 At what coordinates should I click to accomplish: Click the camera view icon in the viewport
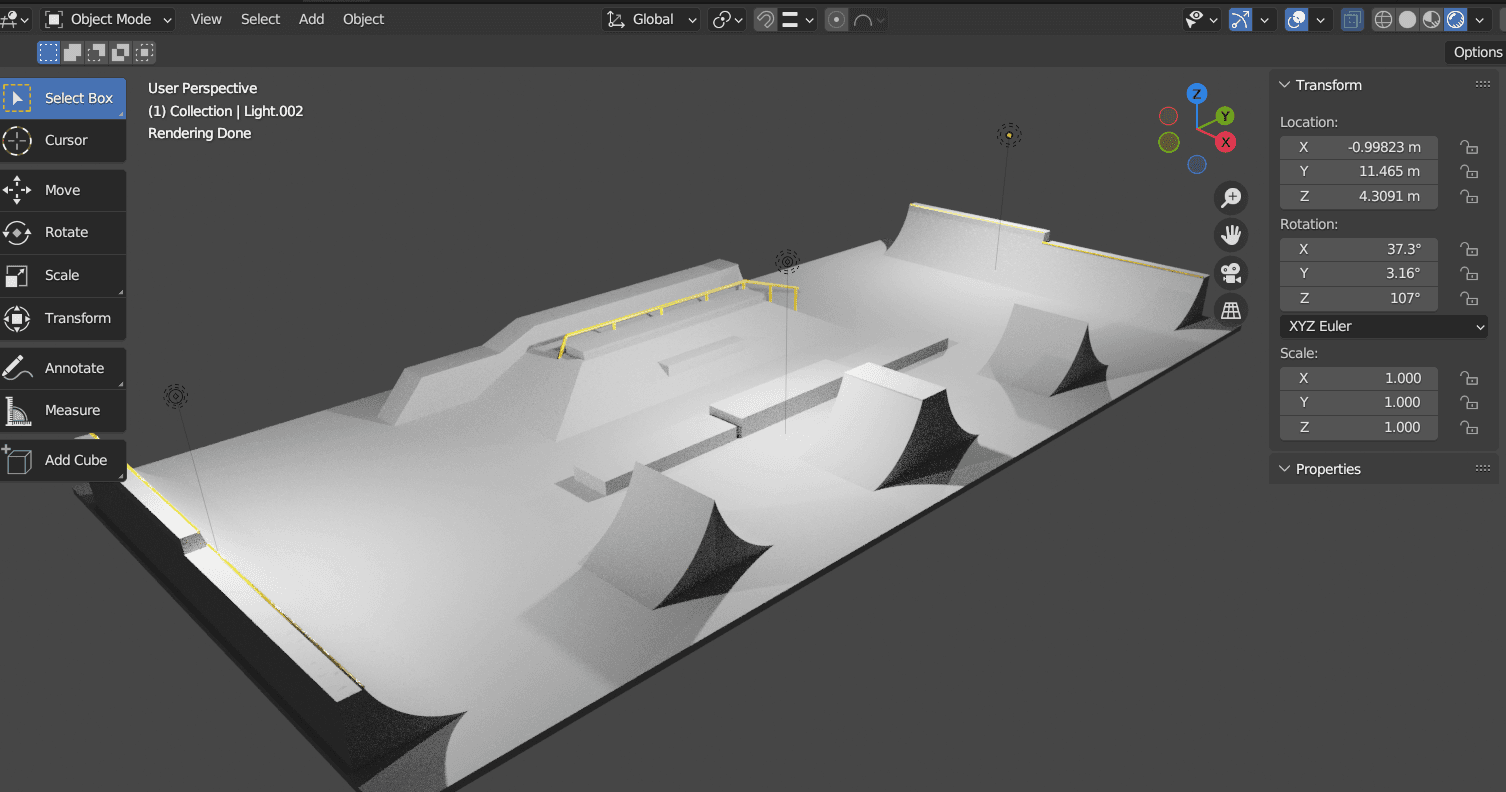tap(1231, 272)
